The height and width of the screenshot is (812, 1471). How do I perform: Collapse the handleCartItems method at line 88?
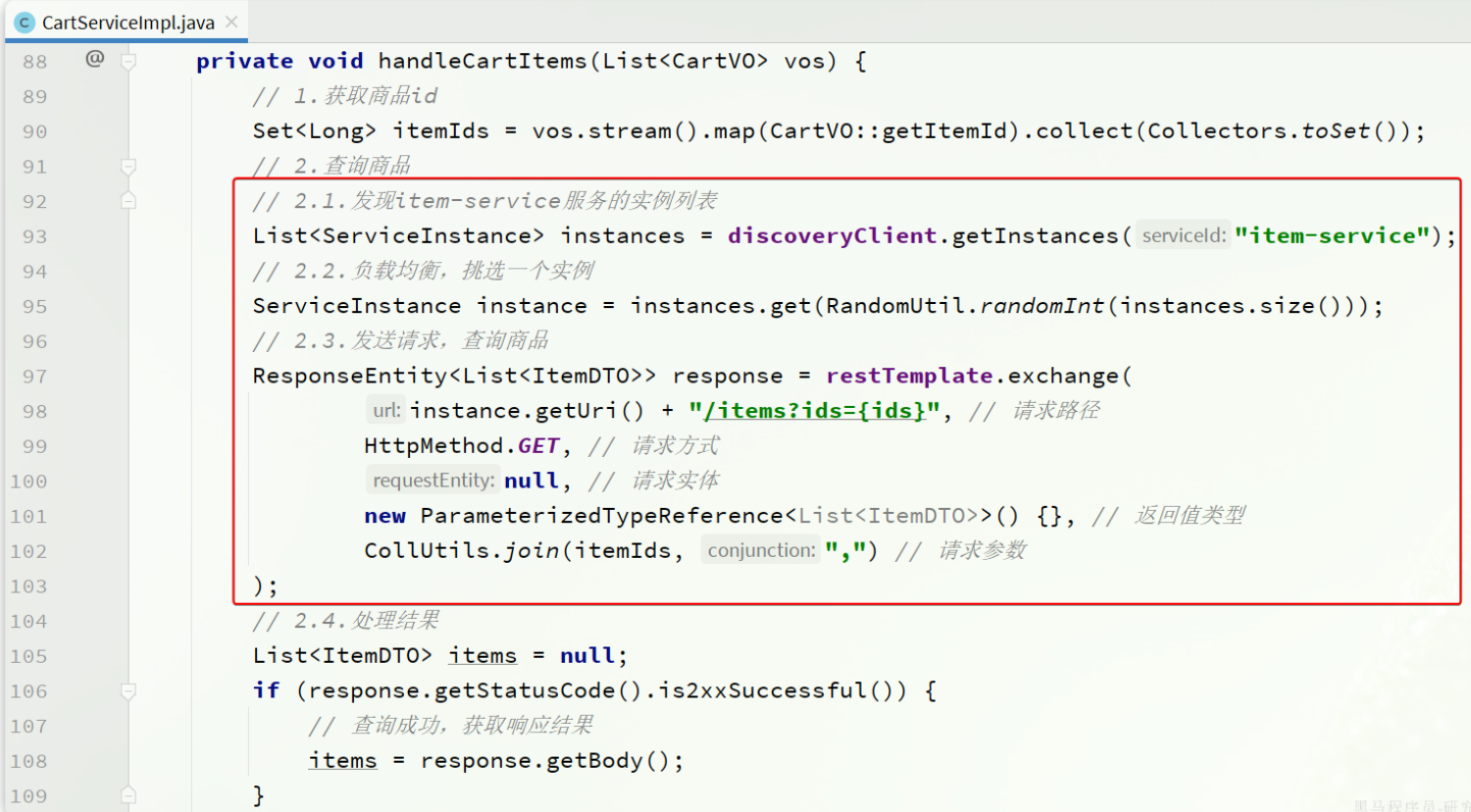tap(128, 62)
